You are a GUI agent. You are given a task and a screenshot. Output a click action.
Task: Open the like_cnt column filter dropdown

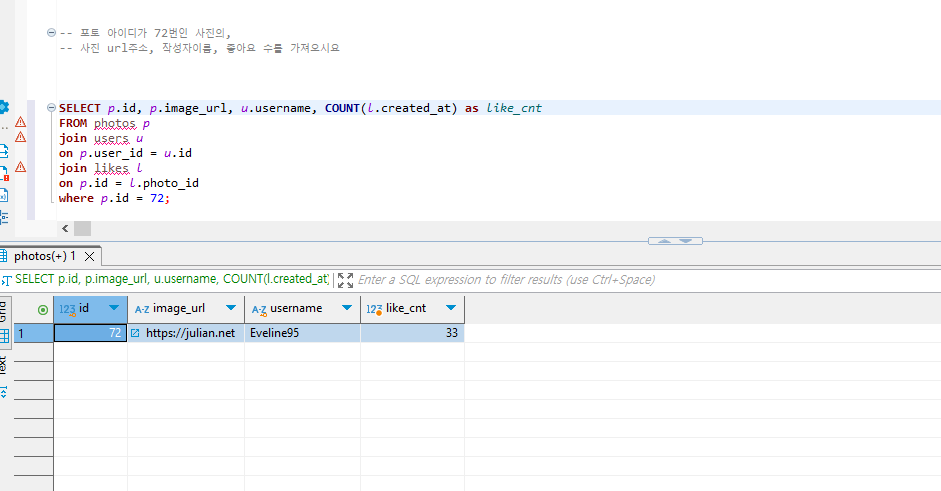tap(451, 308)
